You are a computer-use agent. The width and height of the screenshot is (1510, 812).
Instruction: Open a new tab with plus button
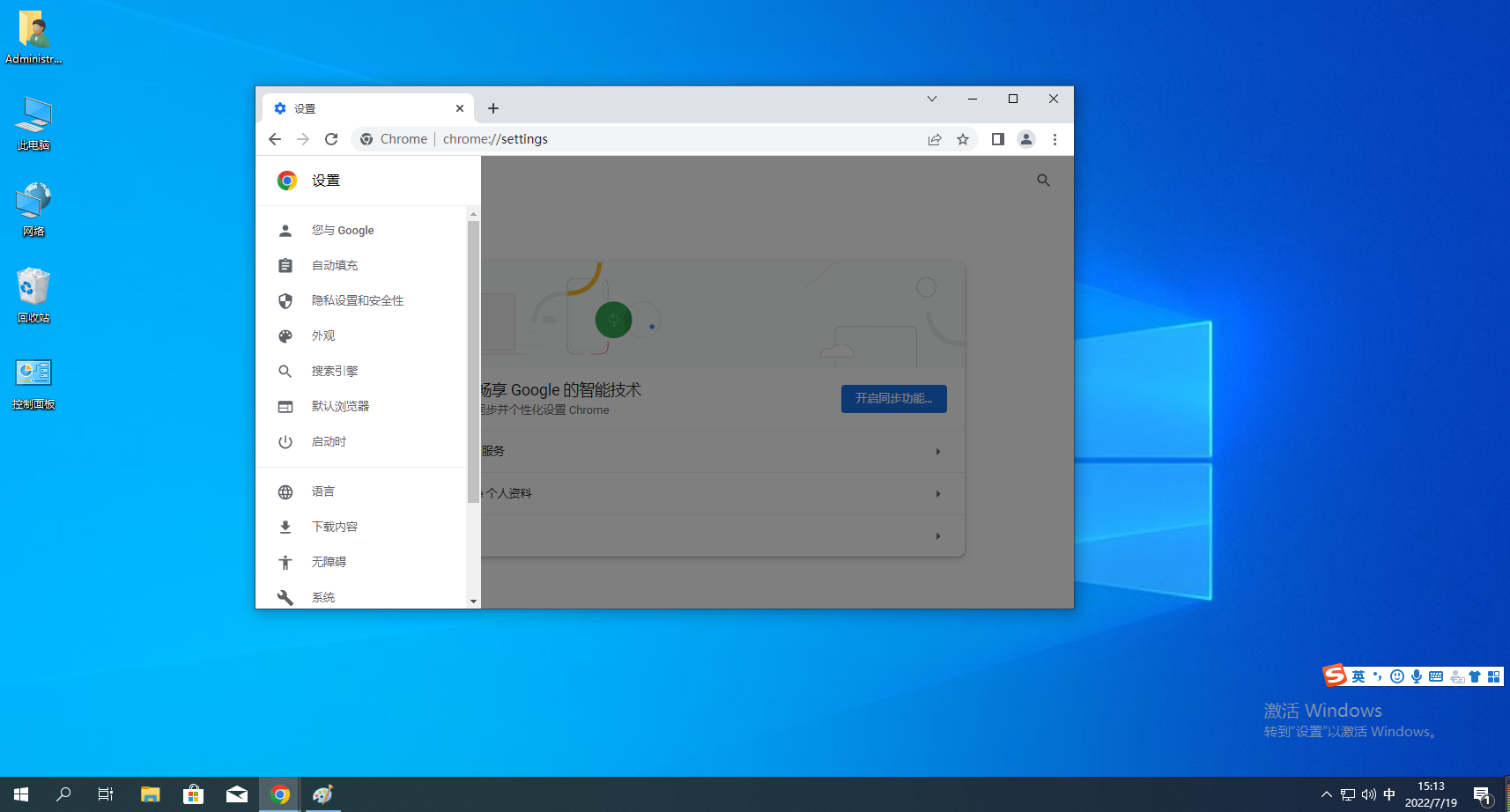[x=493, y=108]
